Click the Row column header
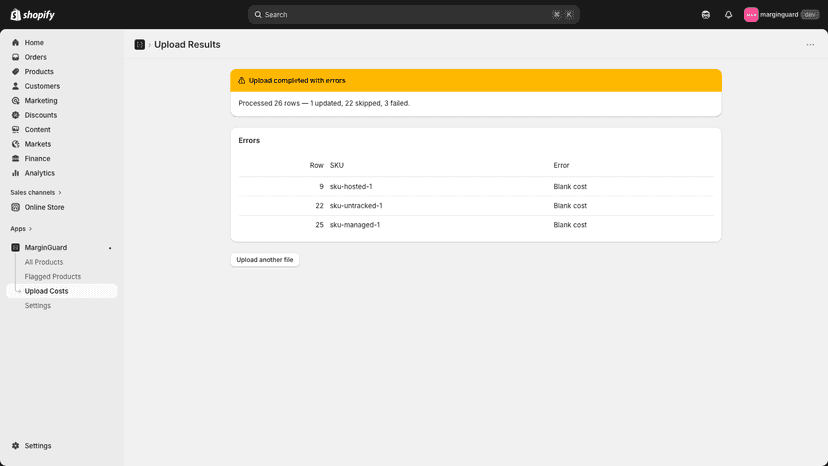The height and width of the screenshot is (466, 828). coord(316,165)
